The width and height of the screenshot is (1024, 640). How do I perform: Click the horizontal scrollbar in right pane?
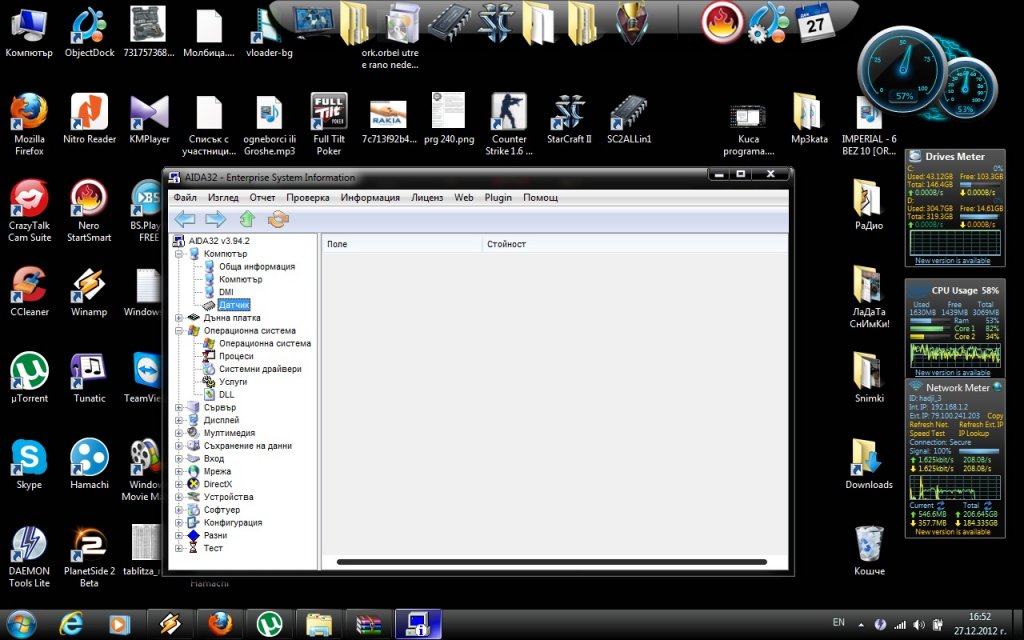click(552, 562)
